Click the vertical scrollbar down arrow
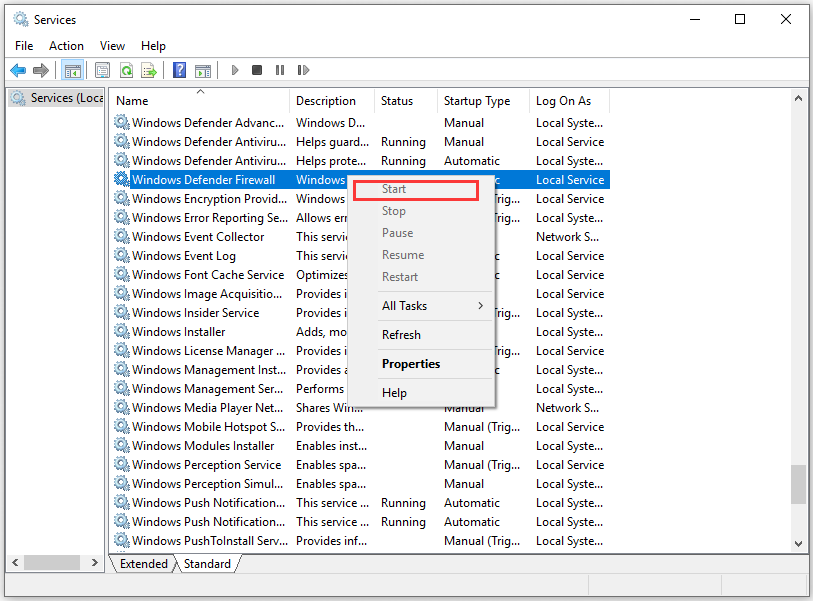The width and height of the screenshot is (813, 601). point(798,544)
